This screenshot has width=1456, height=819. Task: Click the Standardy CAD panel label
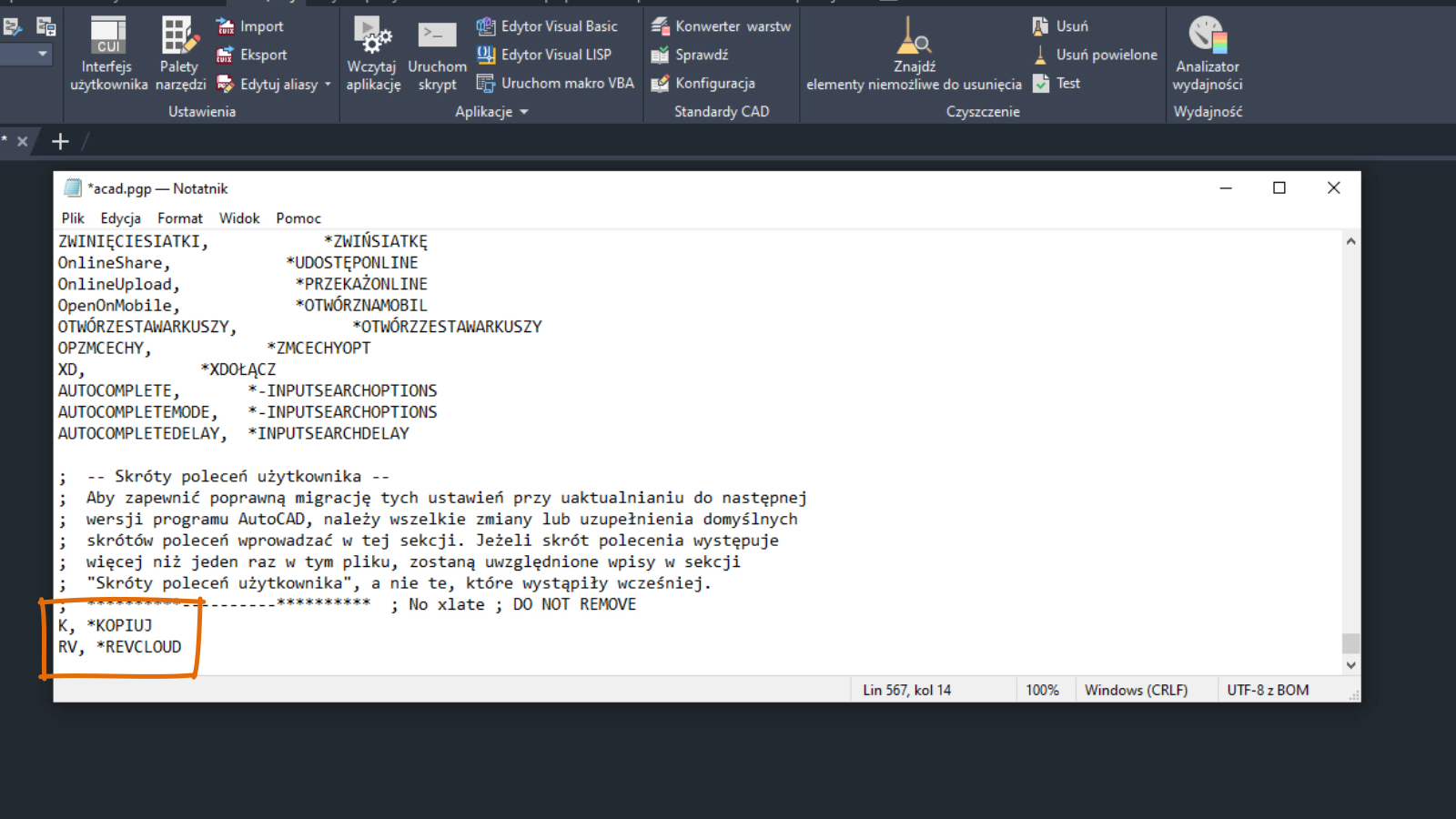tap(722, 111)
